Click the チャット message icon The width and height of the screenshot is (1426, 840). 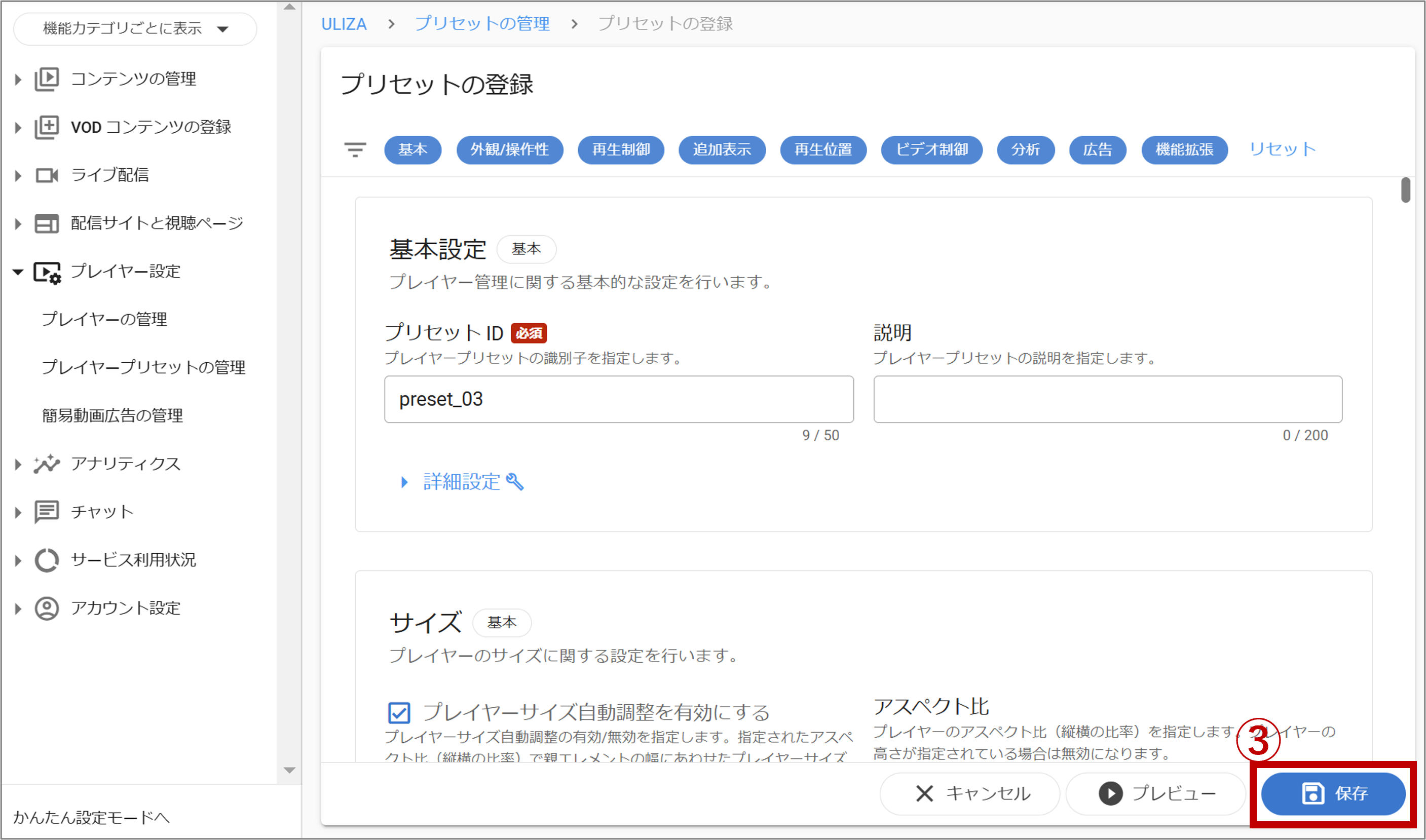[x=47, y=512]
